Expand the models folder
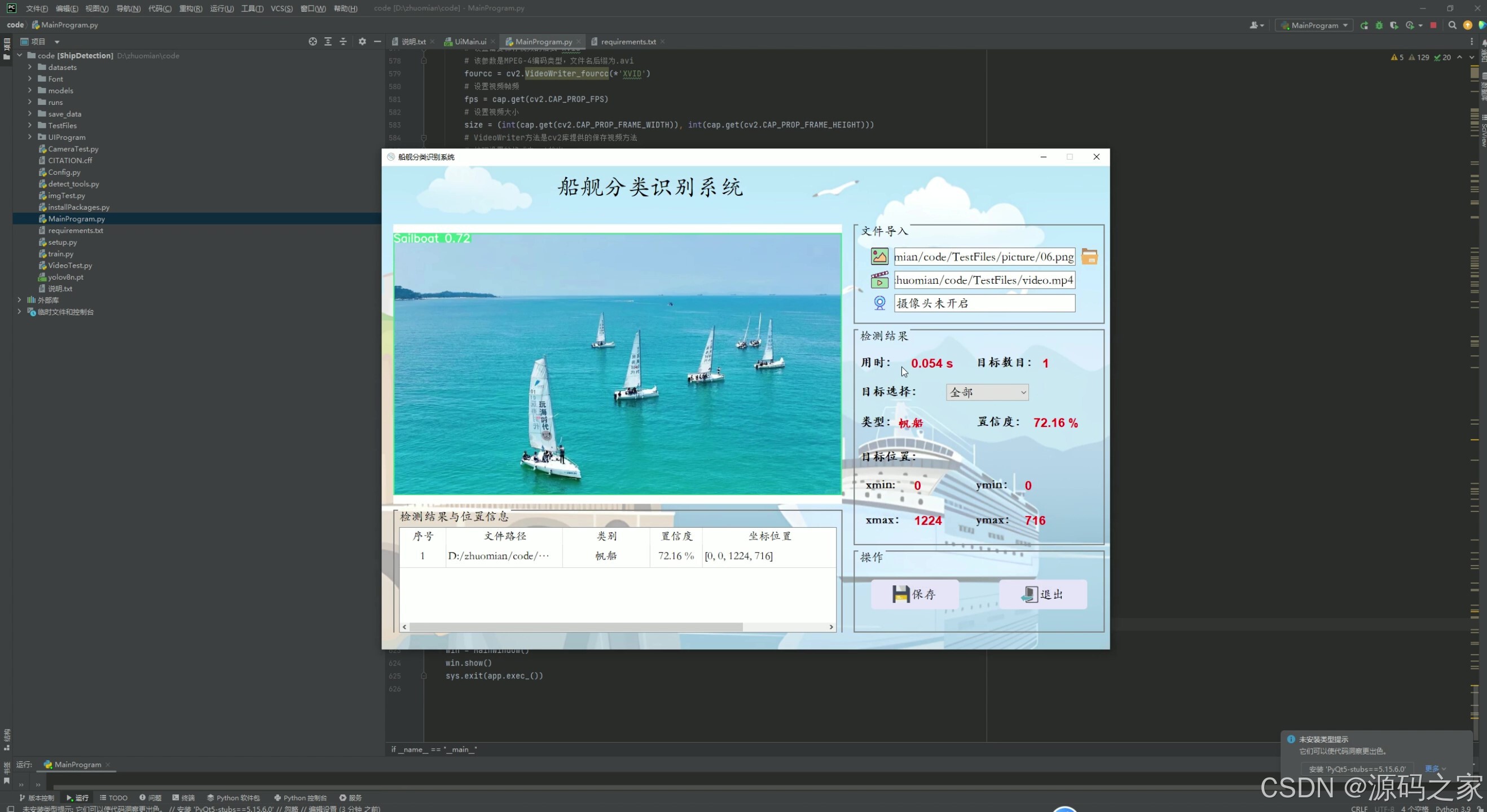Viewport: 1487px width, 812px height. 30,90
